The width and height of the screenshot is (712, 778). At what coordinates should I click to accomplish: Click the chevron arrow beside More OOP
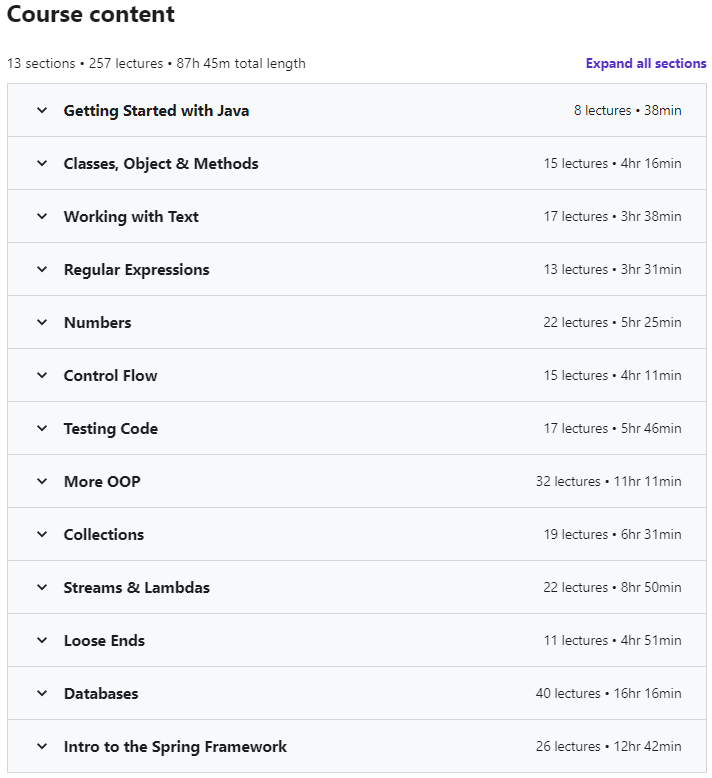(42, 482)
